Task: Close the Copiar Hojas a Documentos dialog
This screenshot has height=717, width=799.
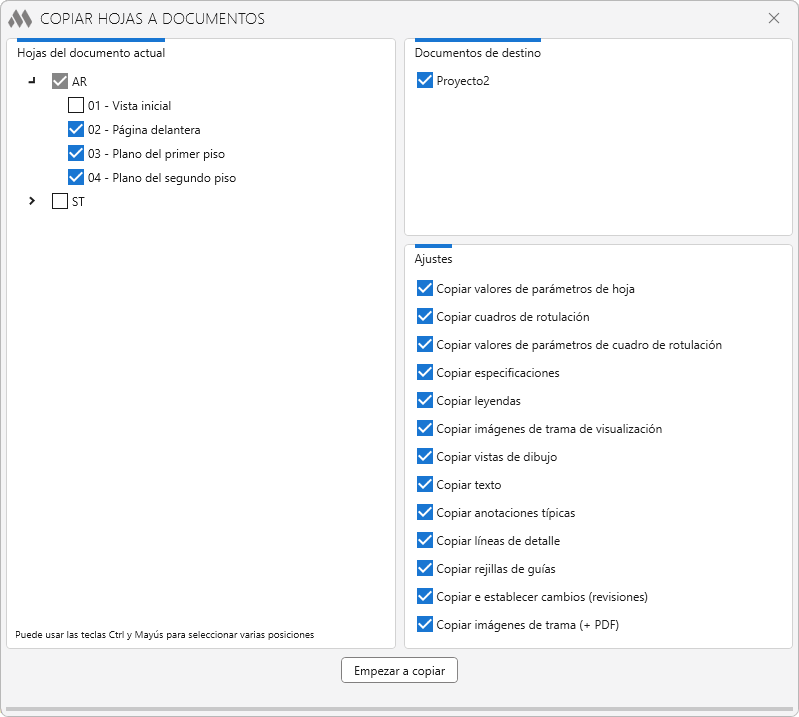Action: point(773,18)
